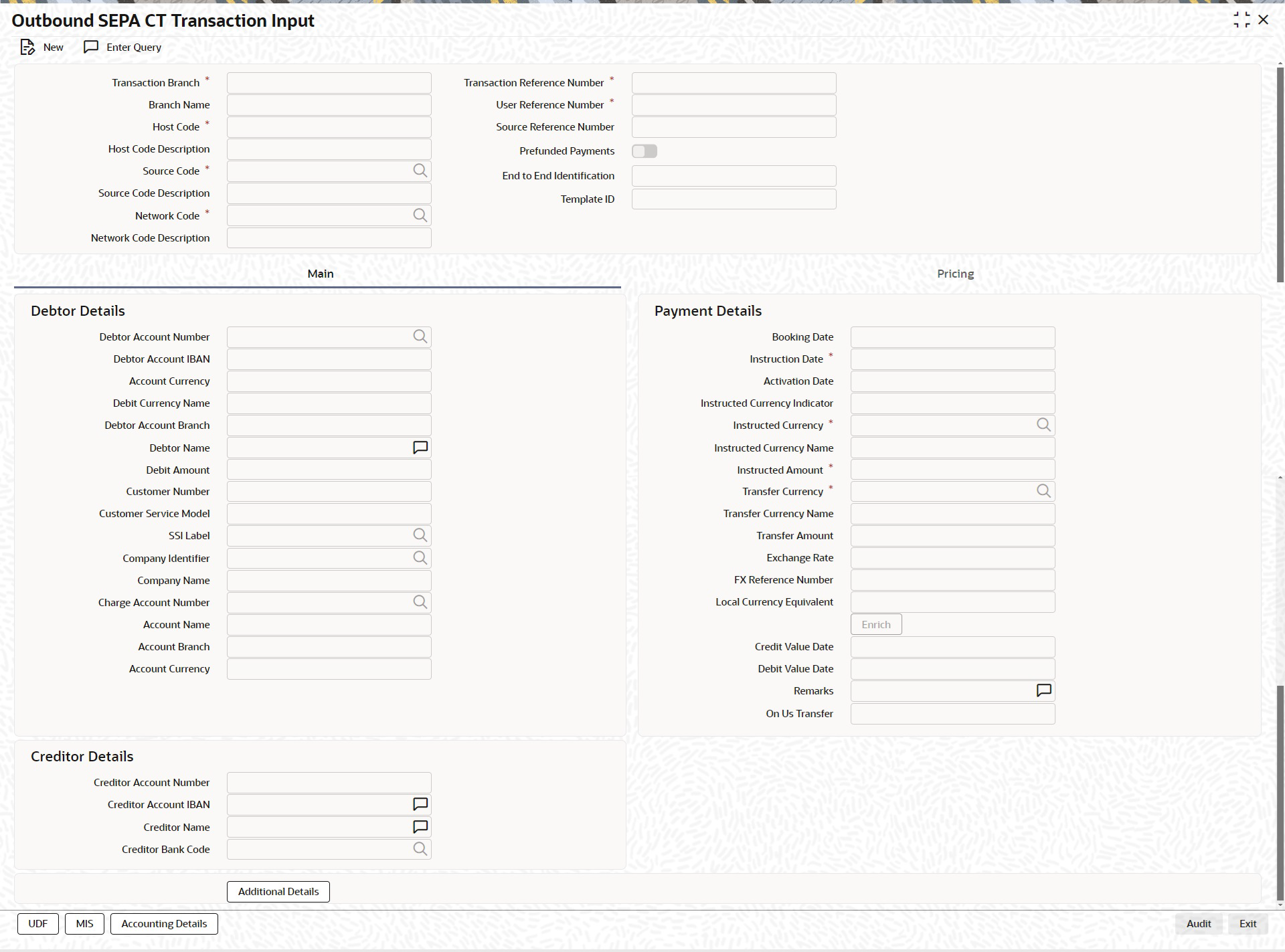This screenshot has width=1285, height=952.
Task: Open Debtor Account Number lookup
Action: [420, 337]
